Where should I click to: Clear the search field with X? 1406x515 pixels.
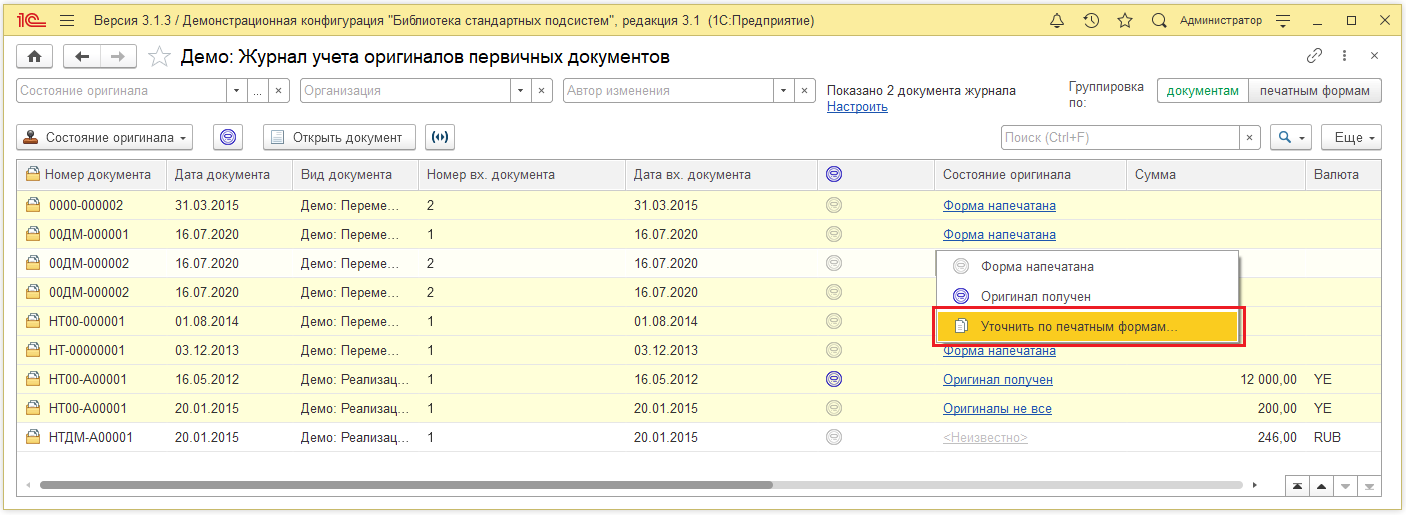1250,137
